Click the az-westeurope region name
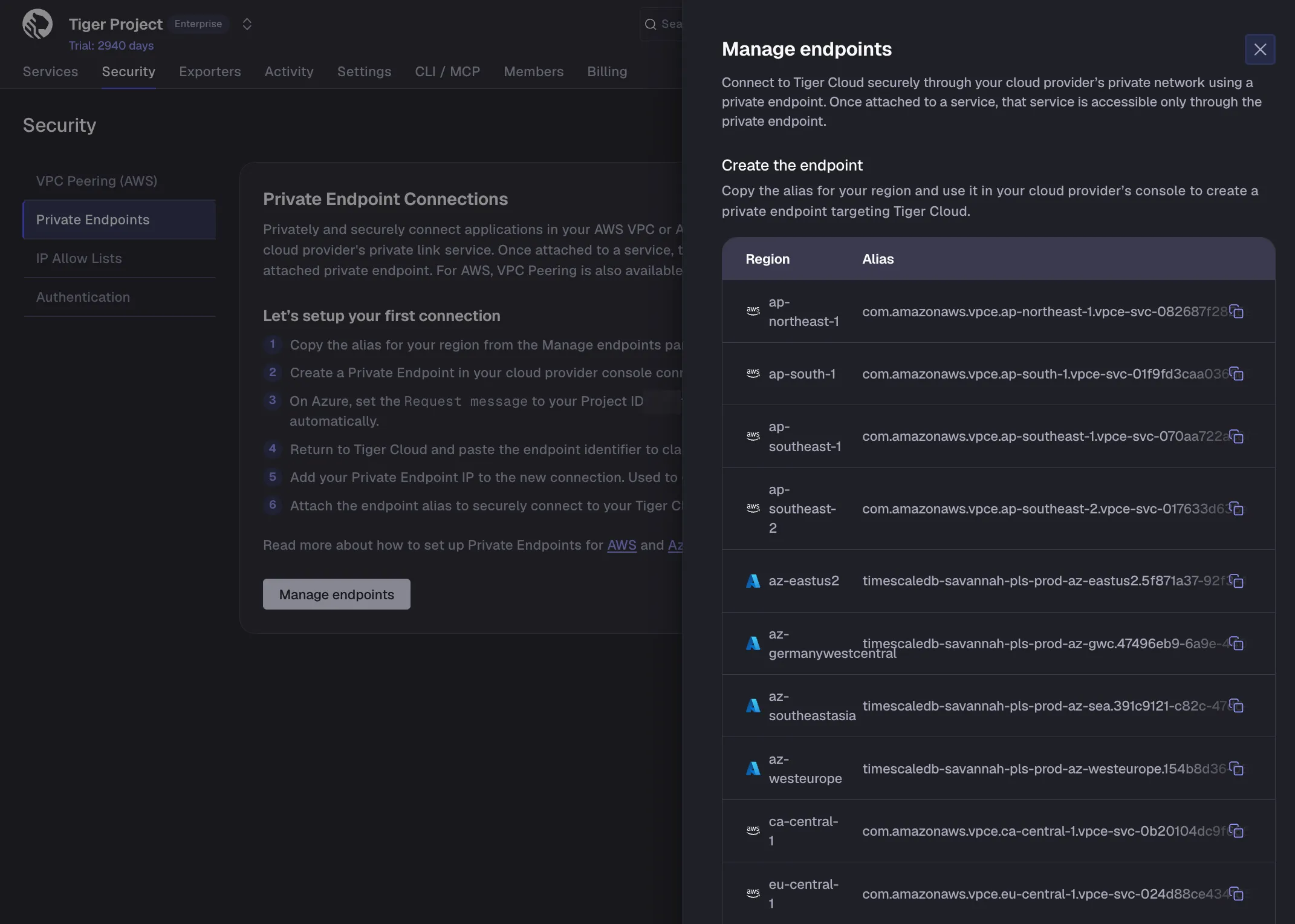The height and width of the screenshot is (924, 1295). pyautogui.click(x=805, y=769)
